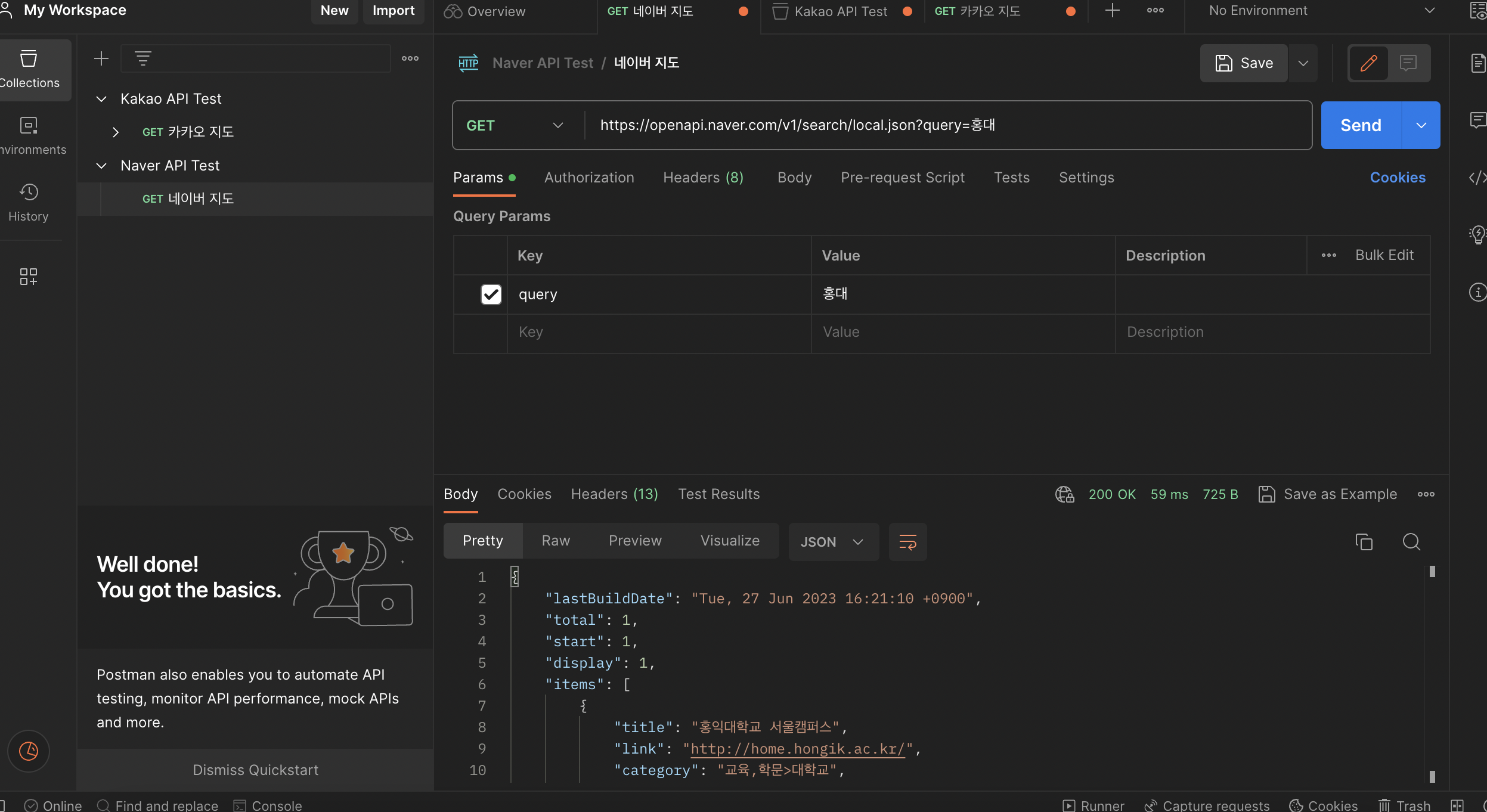Open the Send button dropdown arrow
Image resolution: width=1487 pixels, height=812 pixels.
point(1421,125)
